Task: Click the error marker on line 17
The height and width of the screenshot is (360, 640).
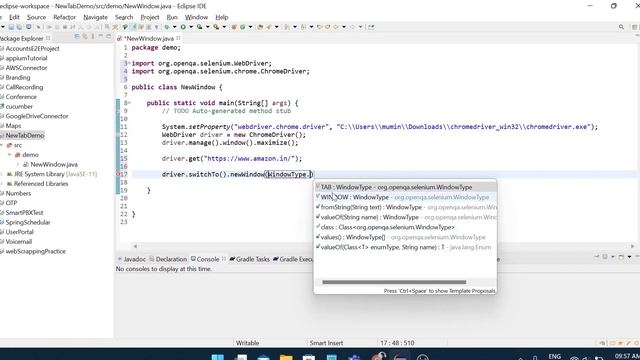Action: pos(119,174)
